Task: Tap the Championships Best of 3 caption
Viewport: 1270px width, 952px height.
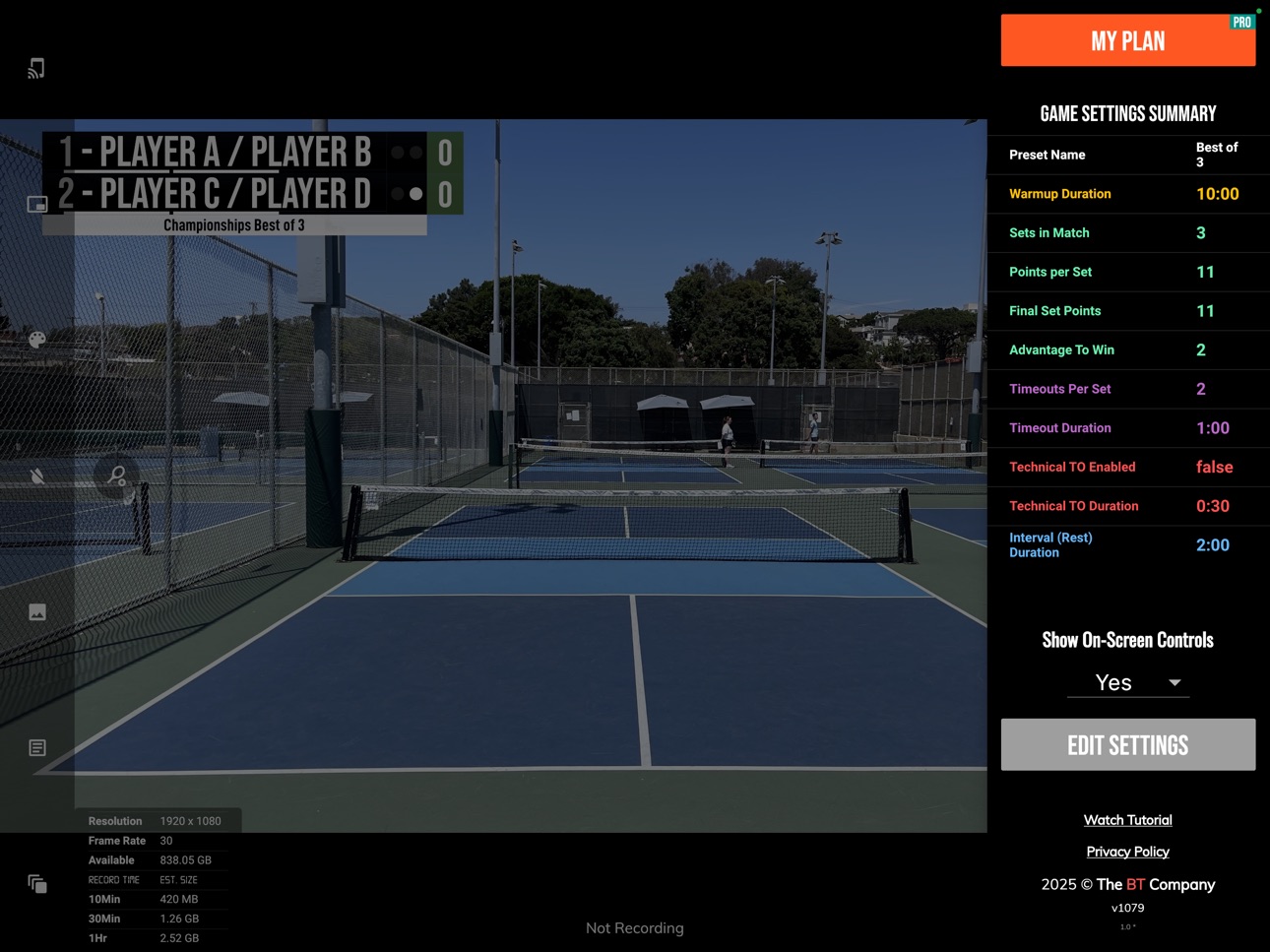Action: [234, 225]
